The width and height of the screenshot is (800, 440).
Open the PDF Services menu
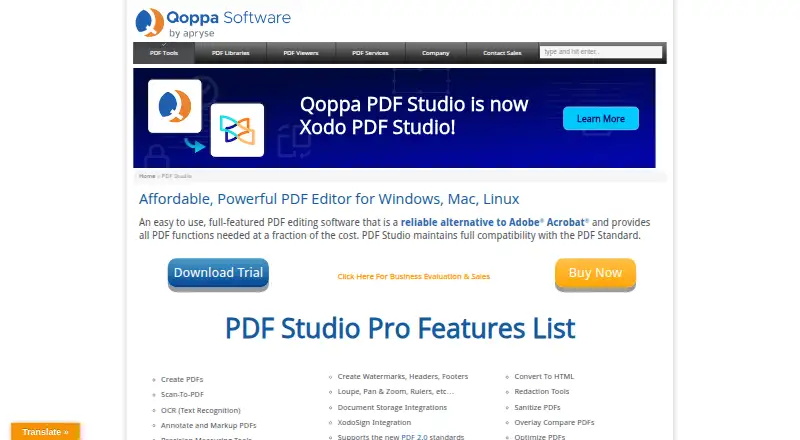coord(370,53)
